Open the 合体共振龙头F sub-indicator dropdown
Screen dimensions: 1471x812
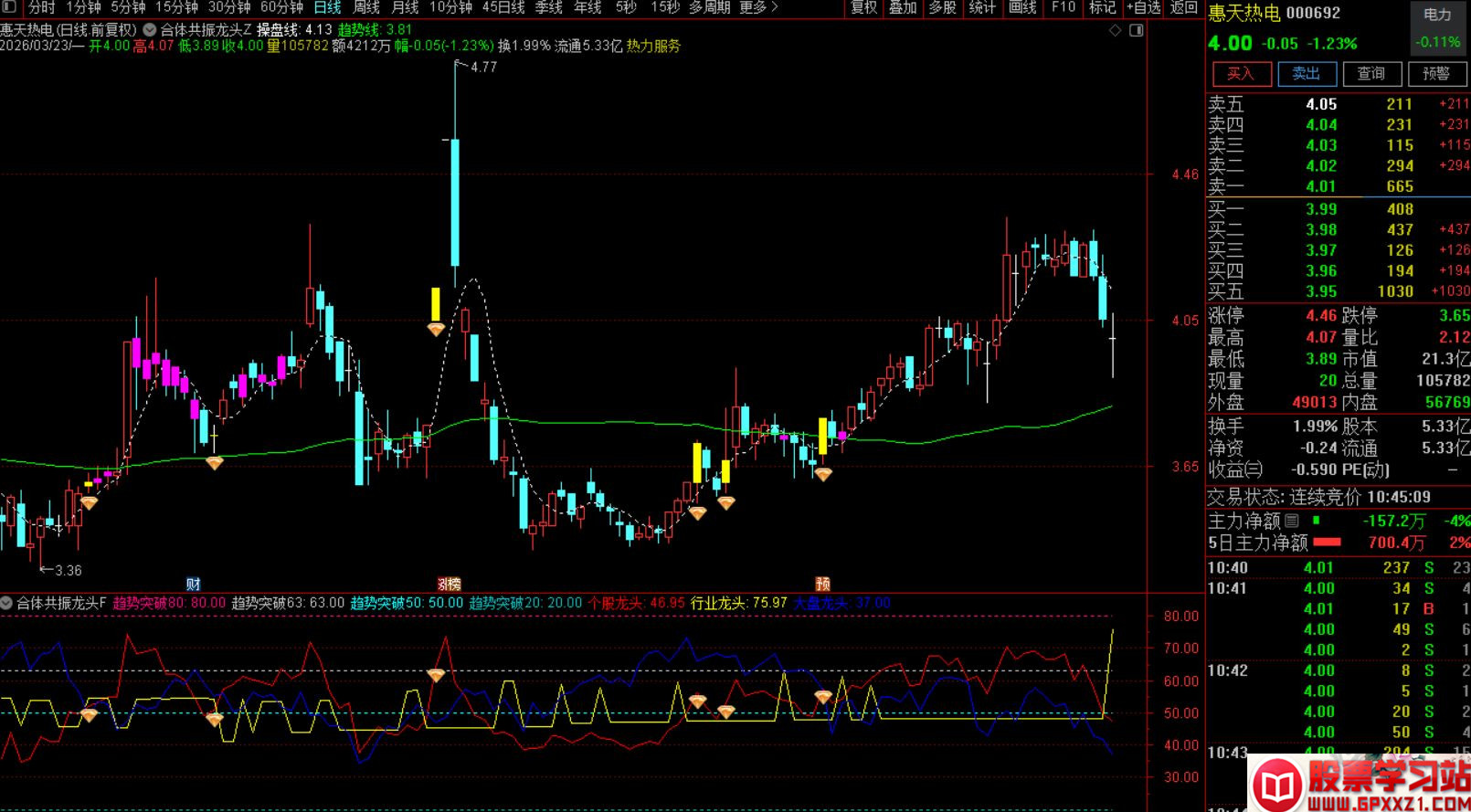click(7, 603)
